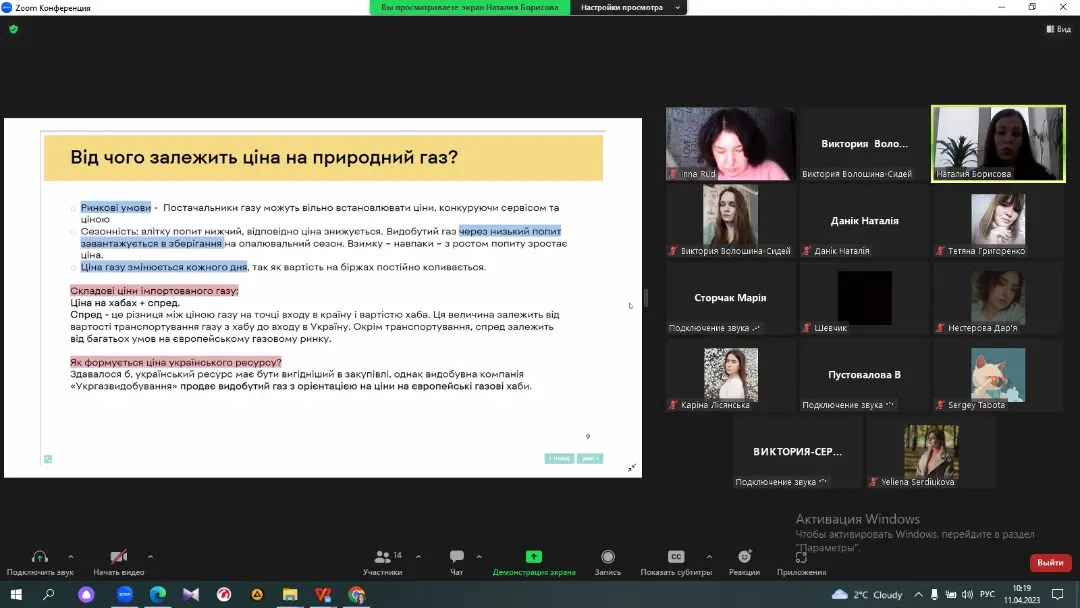Toggle Показать субтитры captions
This screenshot has width=1080, height=608.
click(x=676, y=557)
